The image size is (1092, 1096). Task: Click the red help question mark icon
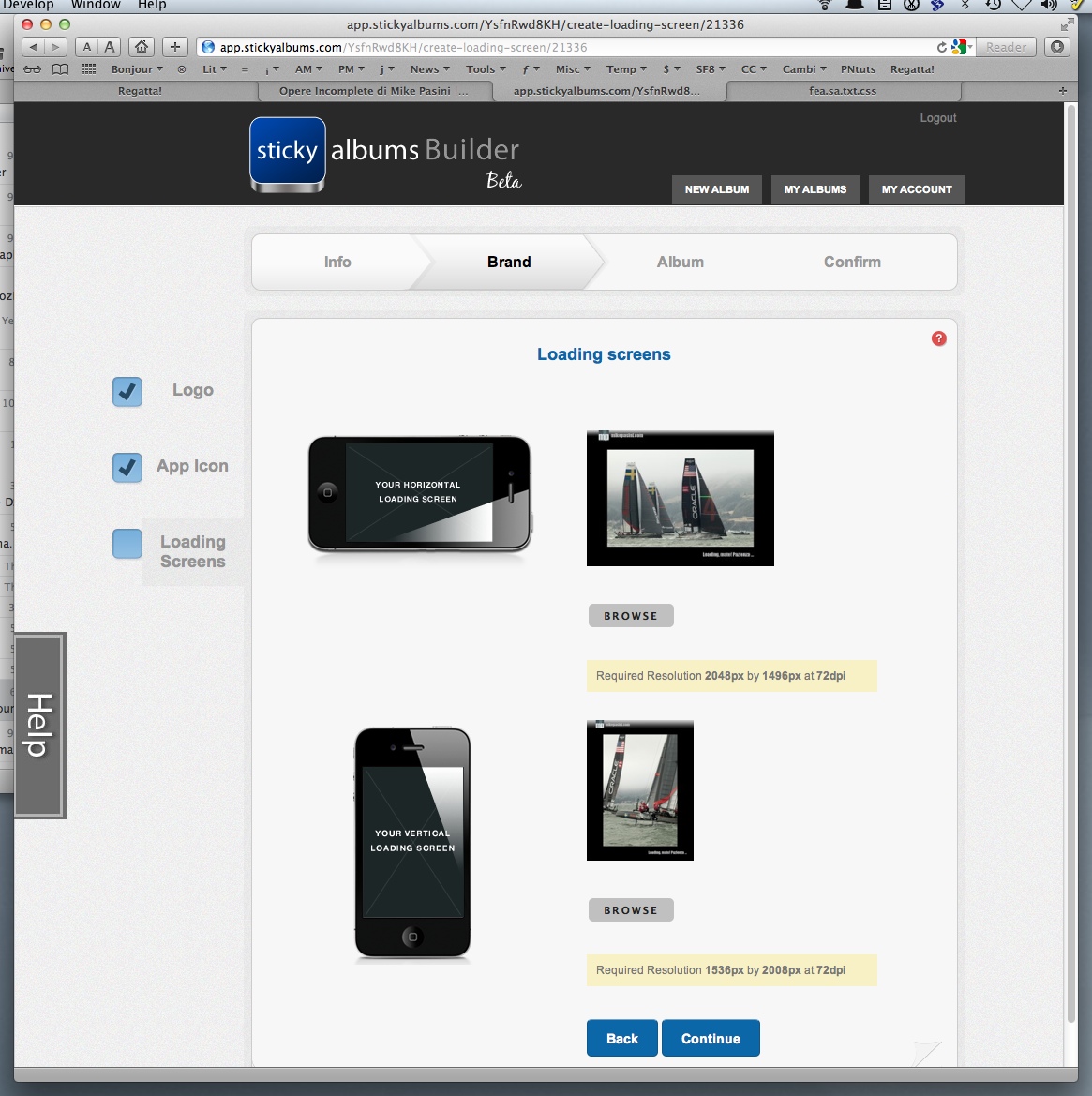[938, 338]
